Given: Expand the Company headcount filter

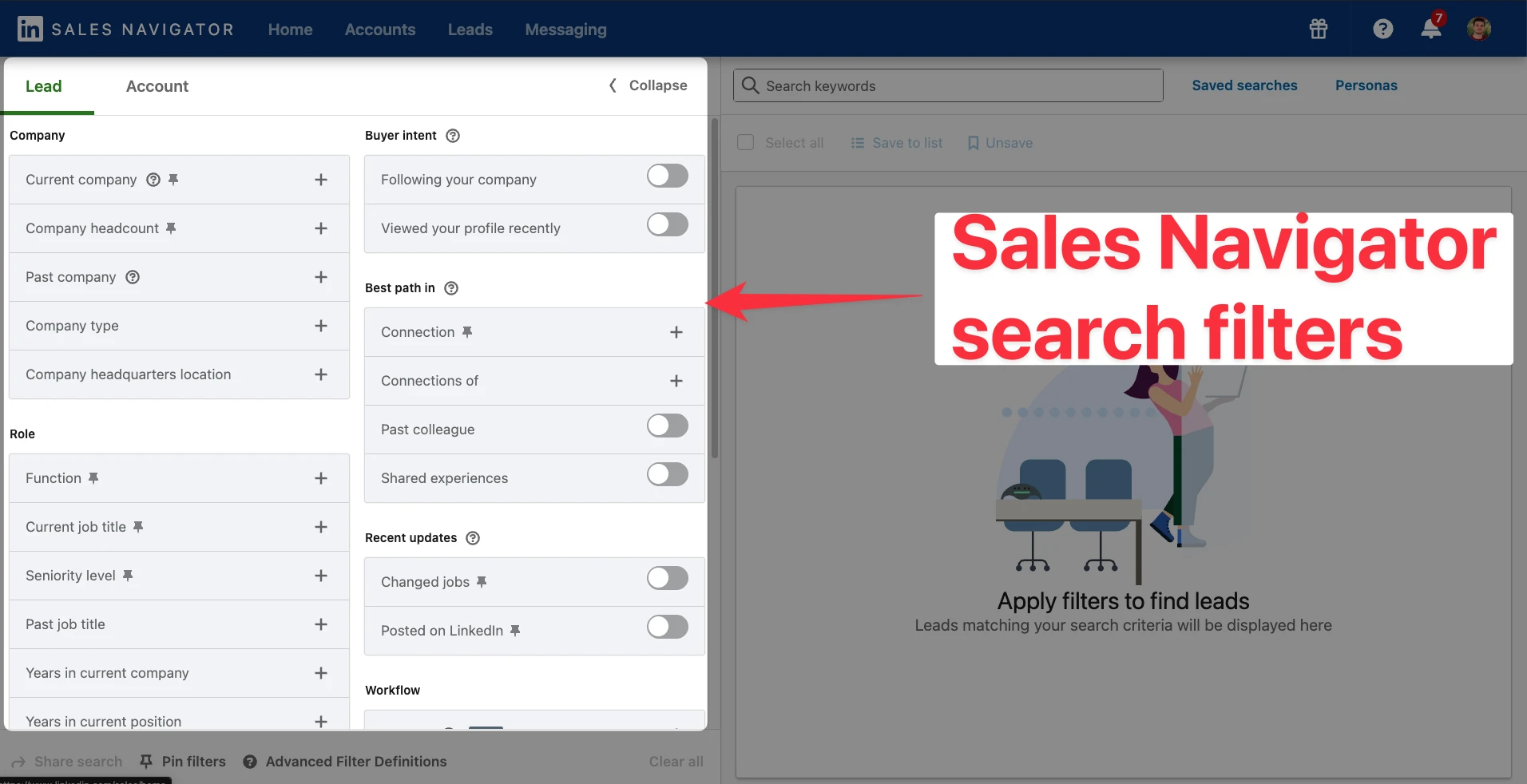Looking at the screenshot, I should point(321,228).
